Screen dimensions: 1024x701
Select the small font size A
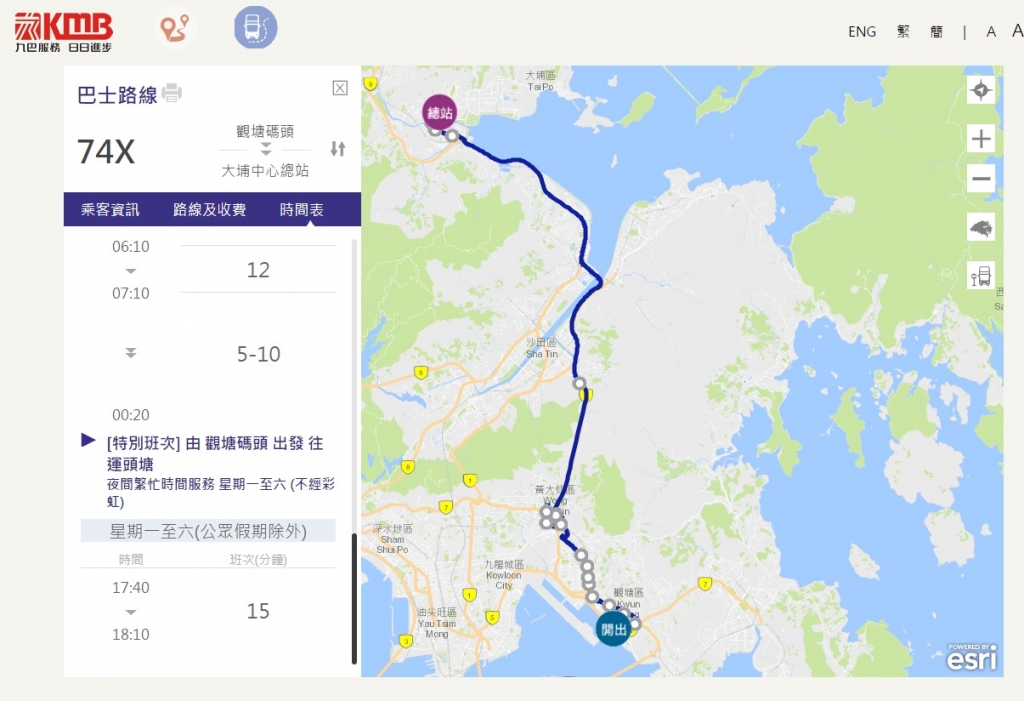pyautogui.click(x=991, y=31)
